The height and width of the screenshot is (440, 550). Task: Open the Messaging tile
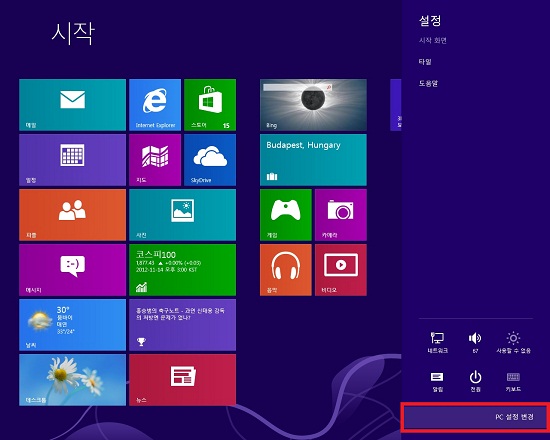pos(72,270)
